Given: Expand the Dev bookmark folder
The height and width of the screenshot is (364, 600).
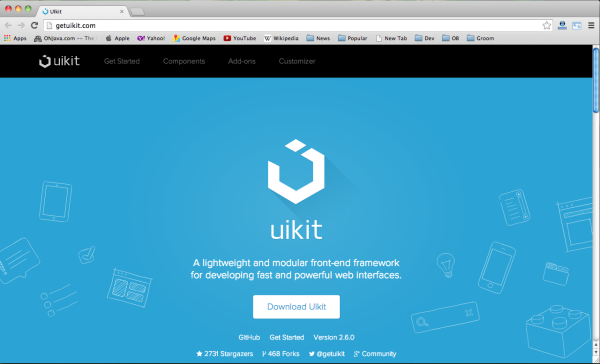Looking at the screenshot, I should pos(425,38).
